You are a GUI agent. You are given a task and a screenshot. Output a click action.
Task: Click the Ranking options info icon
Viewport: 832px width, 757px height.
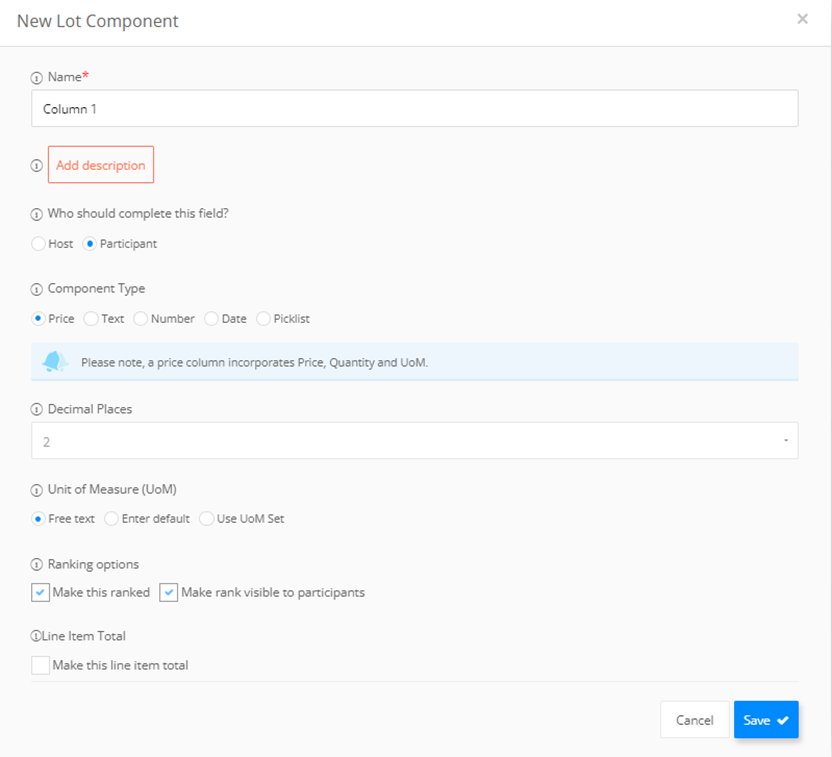coord(36,564)
